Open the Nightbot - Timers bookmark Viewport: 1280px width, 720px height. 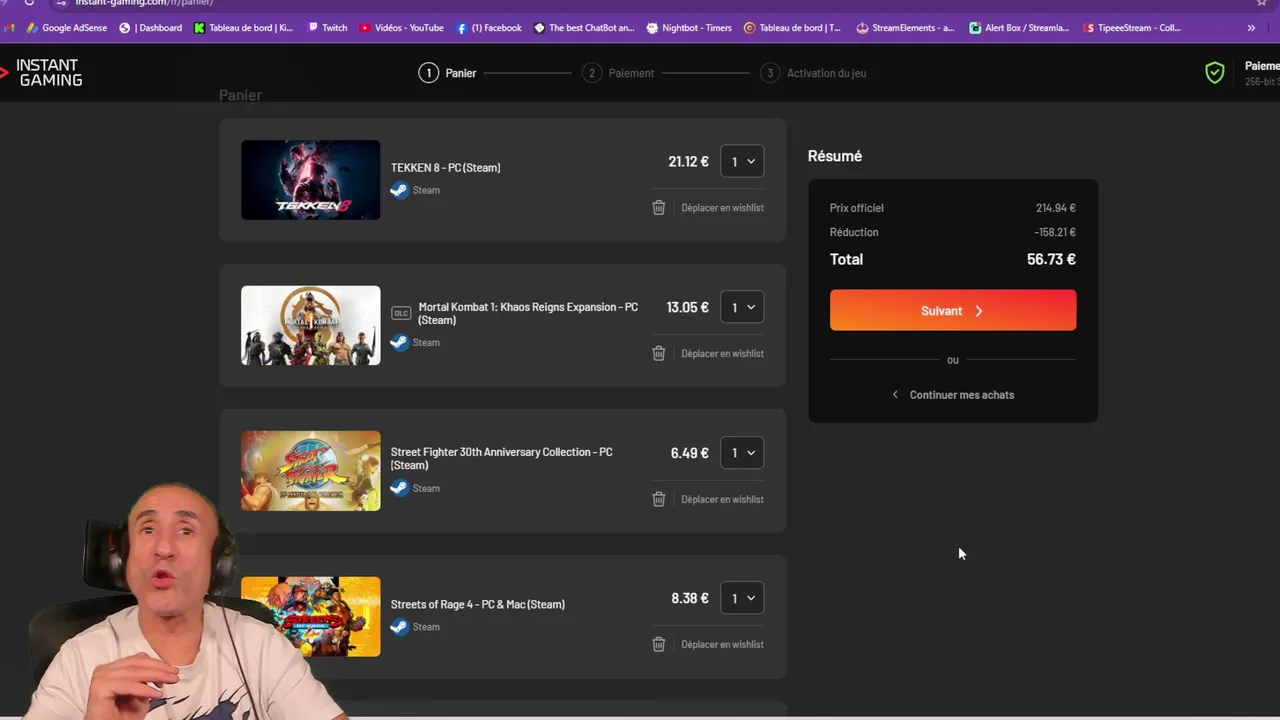pyautogui.click(x=690, y=28)
